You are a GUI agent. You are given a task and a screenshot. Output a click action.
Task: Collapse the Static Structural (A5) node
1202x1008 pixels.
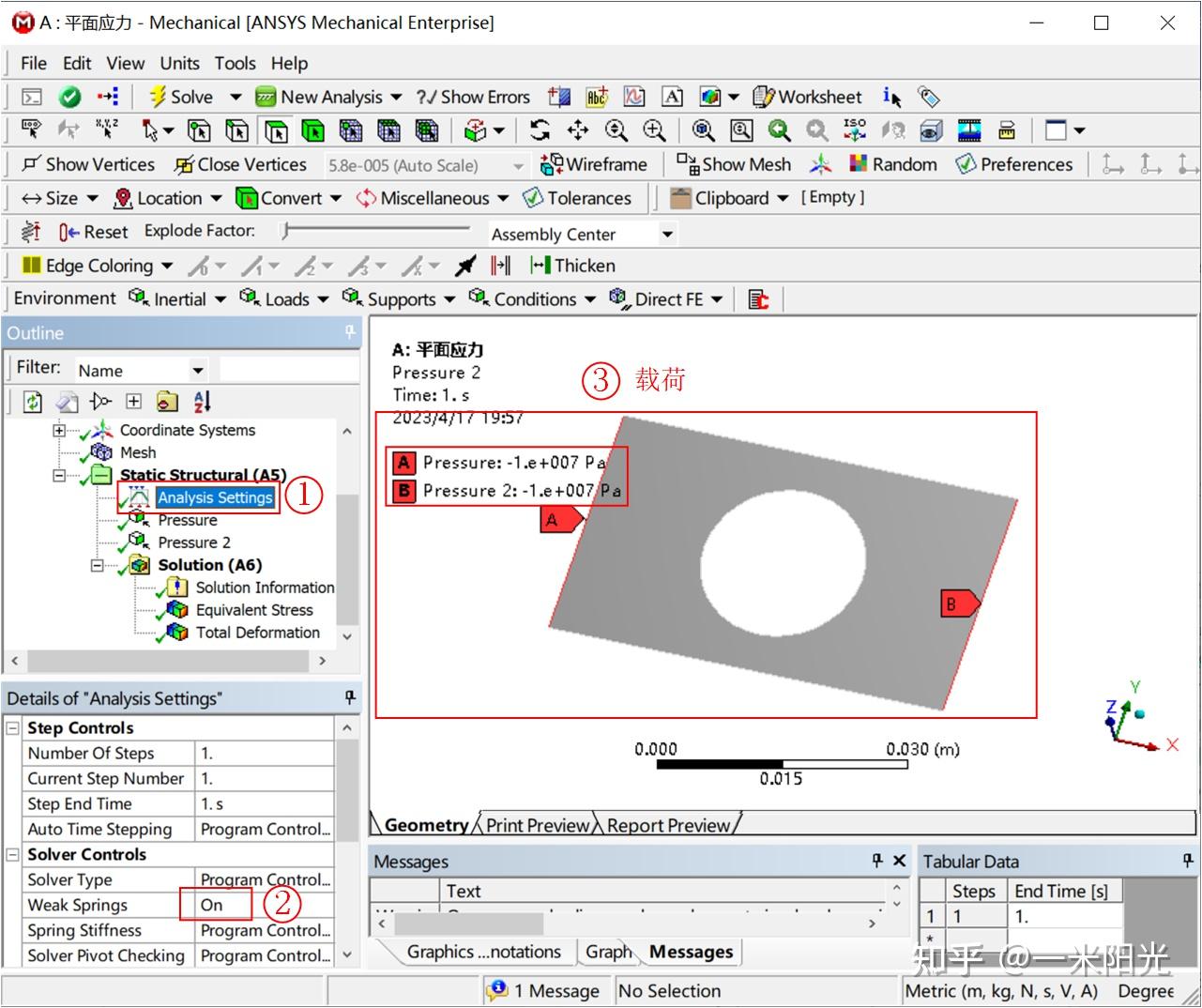click(x=58, y=475)
